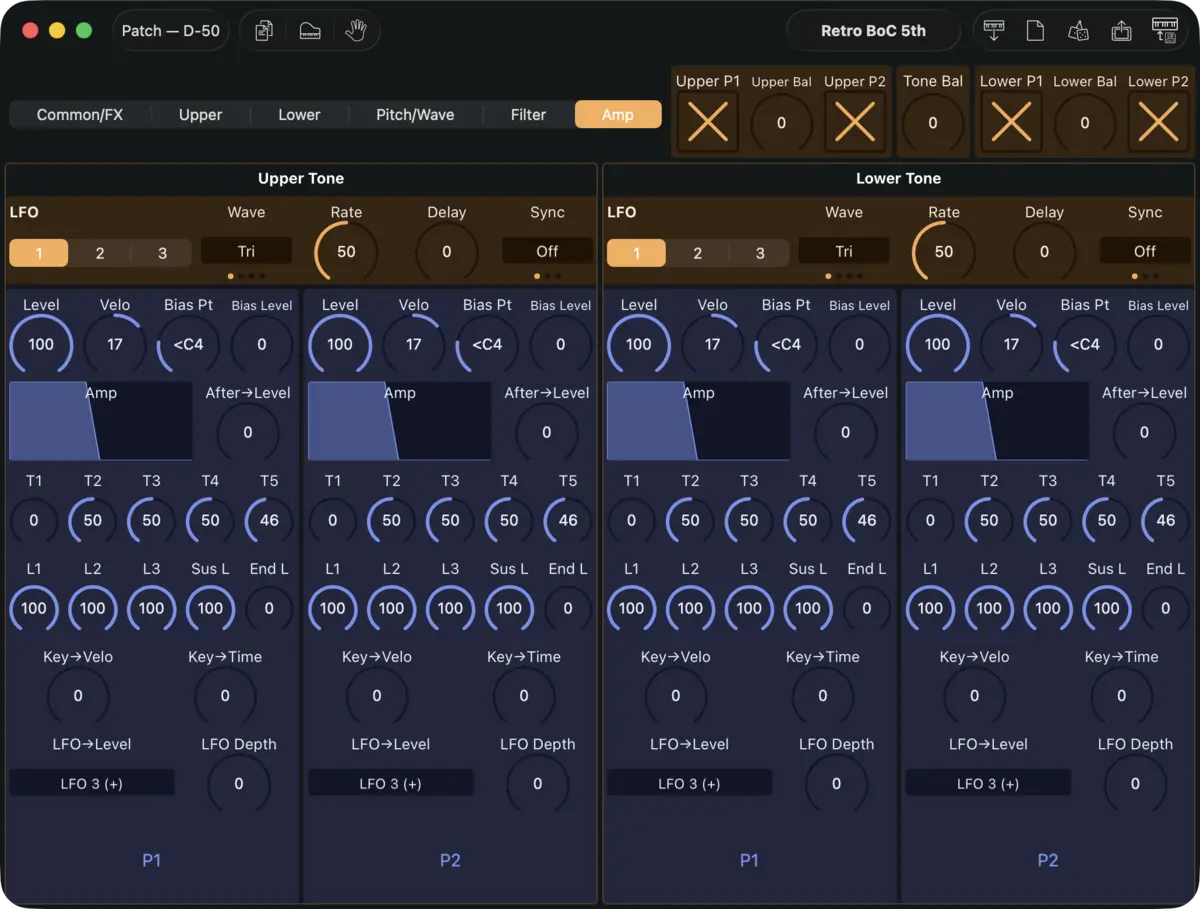
Task: Click Upper Tone P1 Level knob
Action: (x=41, y=344)
